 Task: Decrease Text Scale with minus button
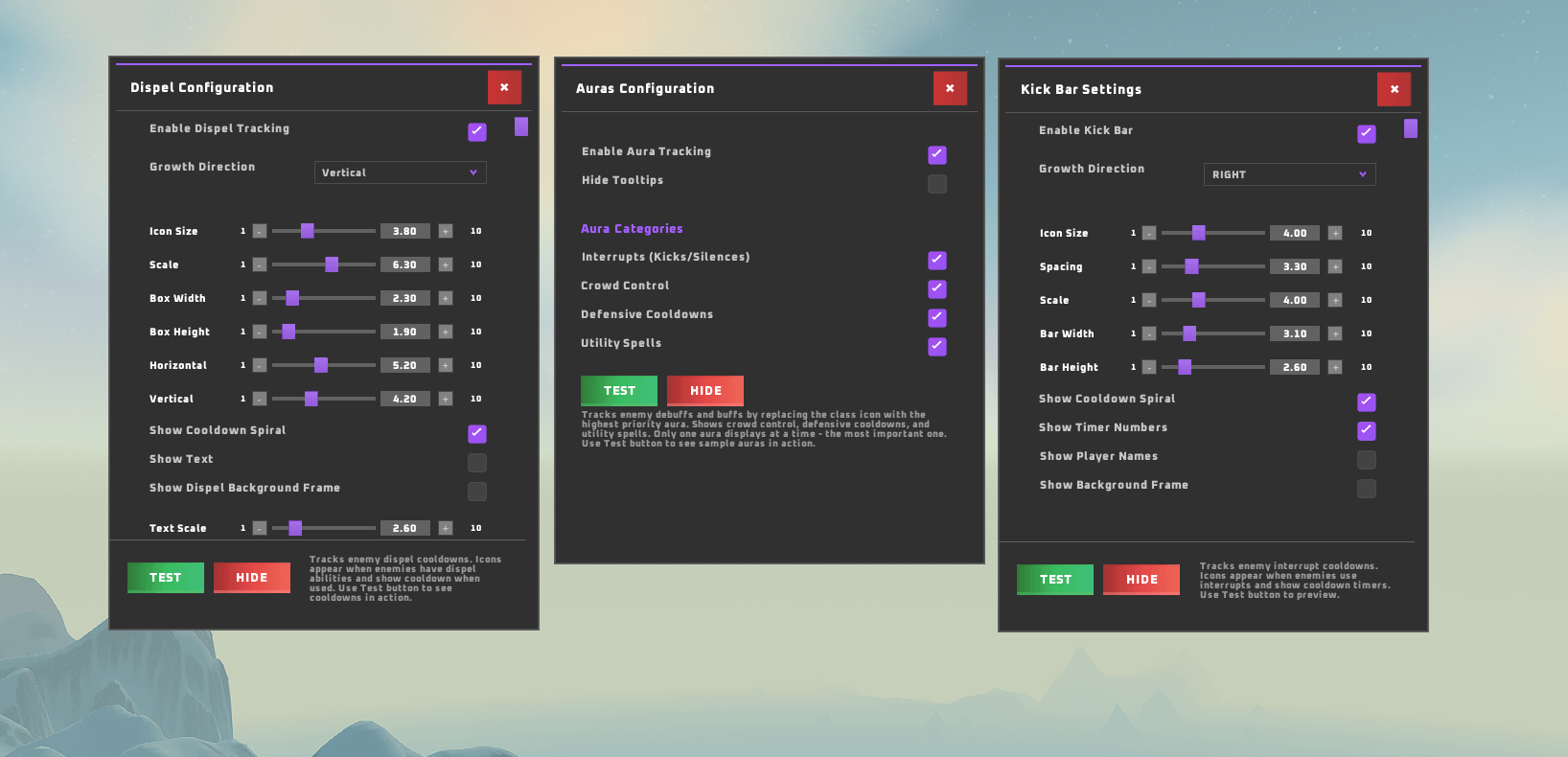(x=260, y=528)
